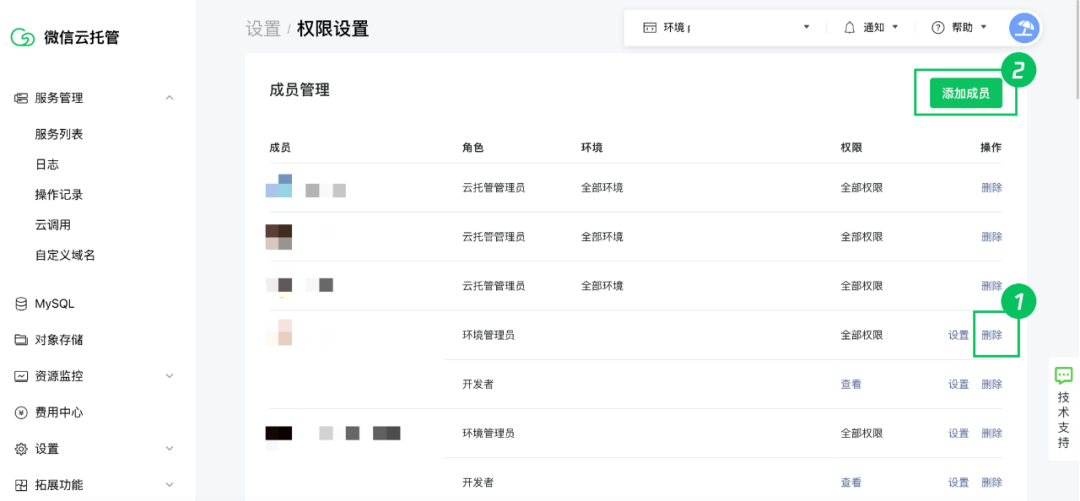Click 删除 in the first 云托管管理员 row

[x=992, y=187]
